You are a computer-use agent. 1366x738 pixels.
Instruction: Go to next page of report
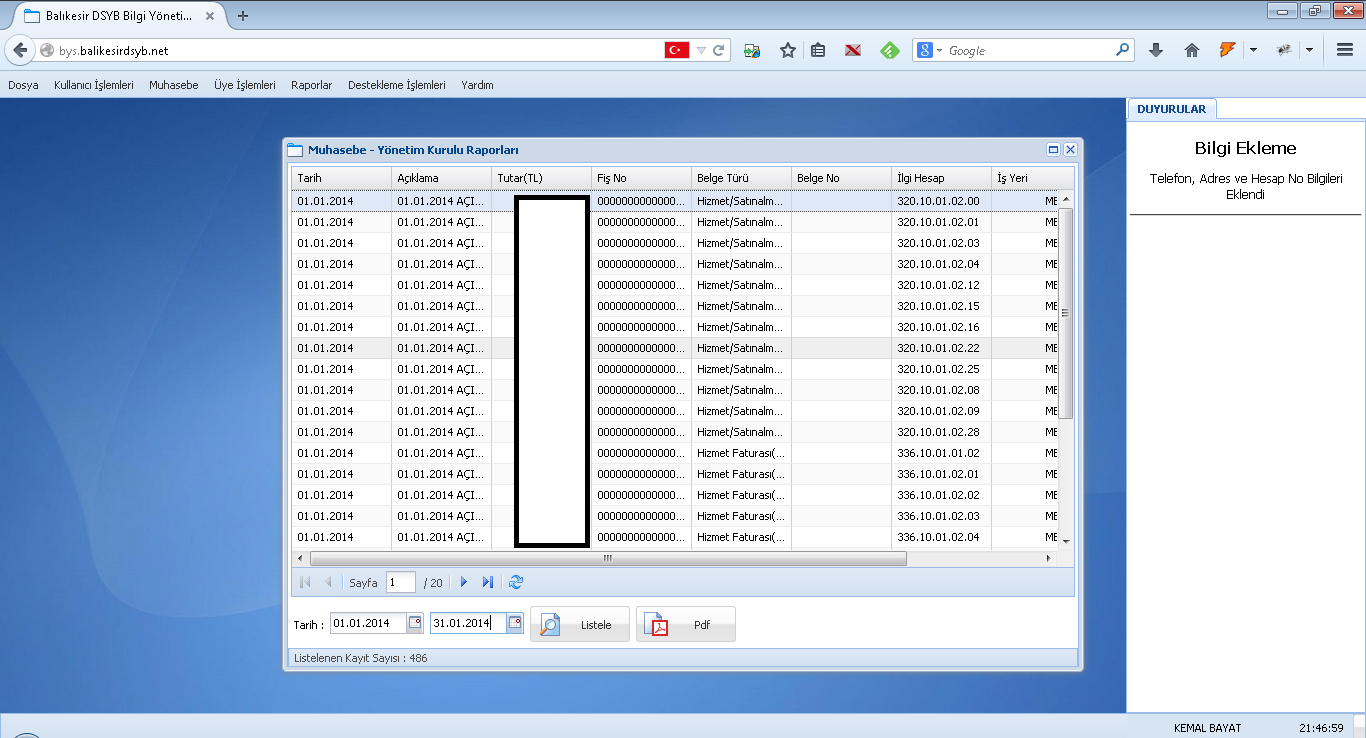coord(463,582)
